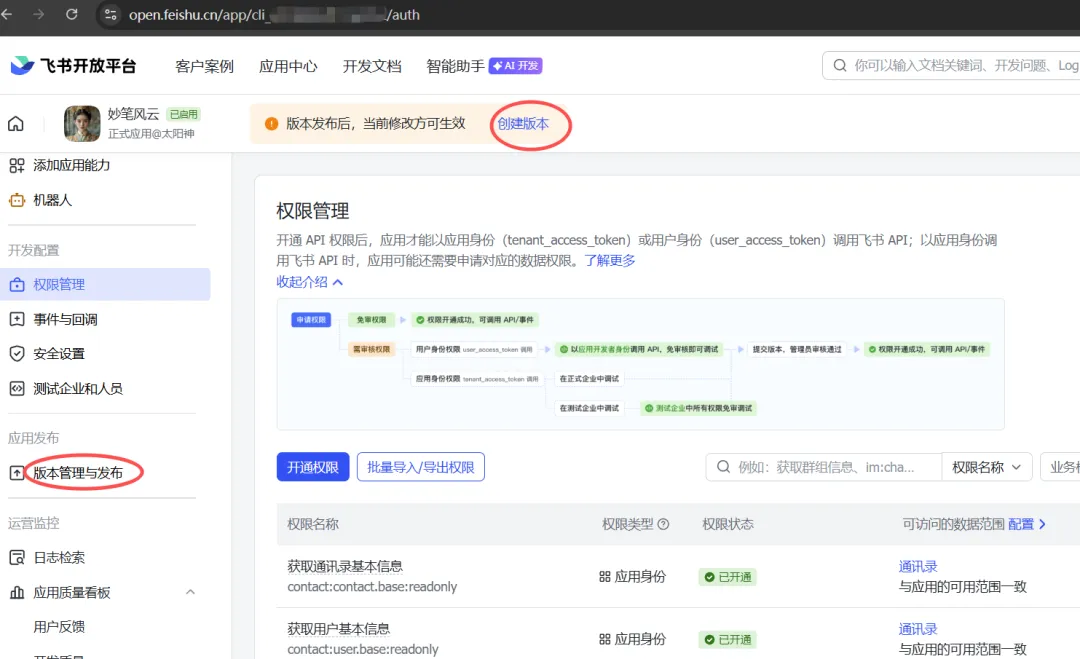Click the 配置 link in table header
Image resolution: width=1080 pixels, height=659 pixels.
pyautogui.click(x=1027, y=524)
